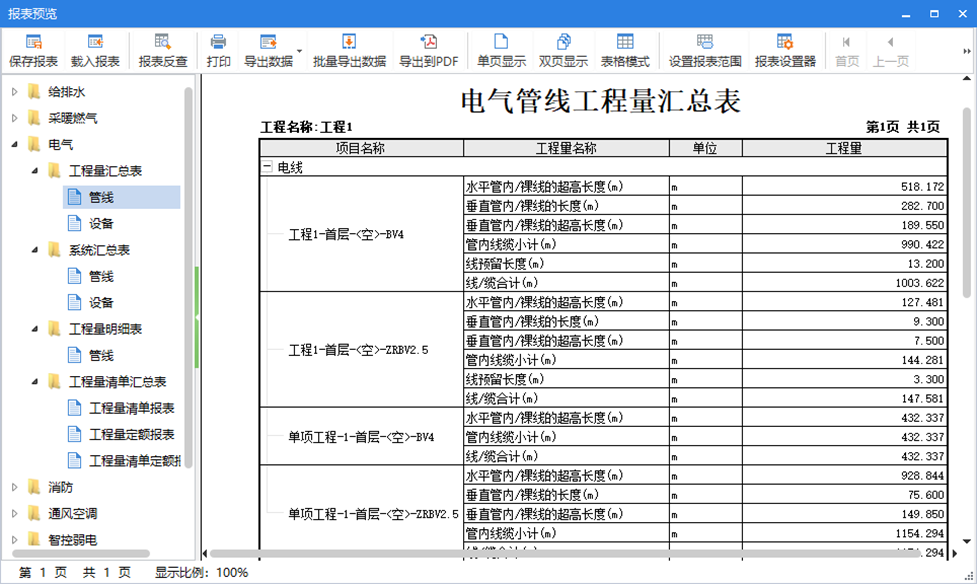
Task: Export report using 导出到PDF icon
Action: tap(428, 50)
